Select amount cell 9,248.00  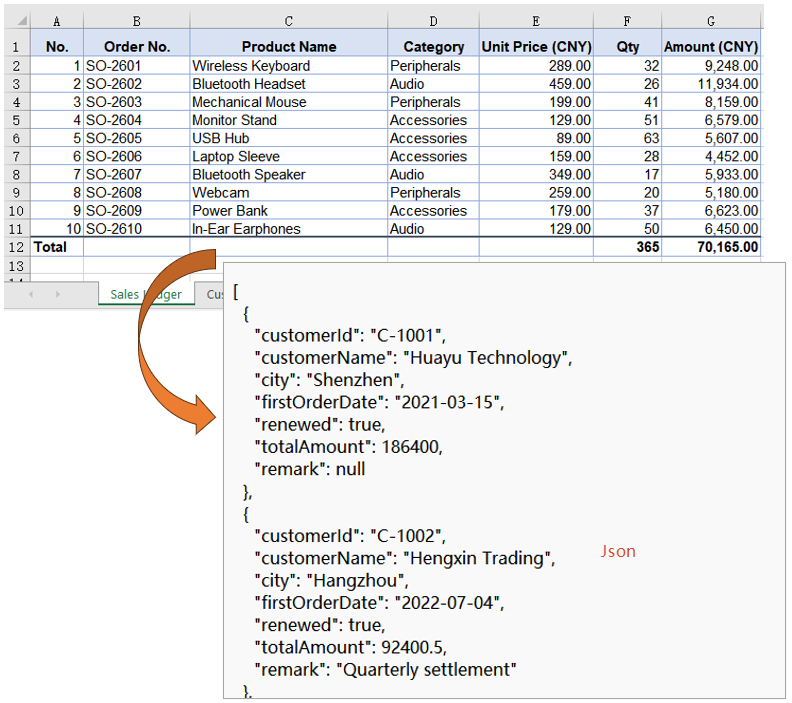pyautogui.click(x=711, y=66)
